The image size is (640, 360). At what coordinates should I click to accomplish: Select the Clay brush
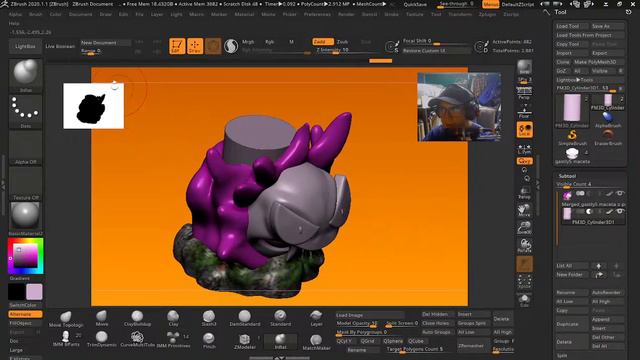[x=173, y=318]
